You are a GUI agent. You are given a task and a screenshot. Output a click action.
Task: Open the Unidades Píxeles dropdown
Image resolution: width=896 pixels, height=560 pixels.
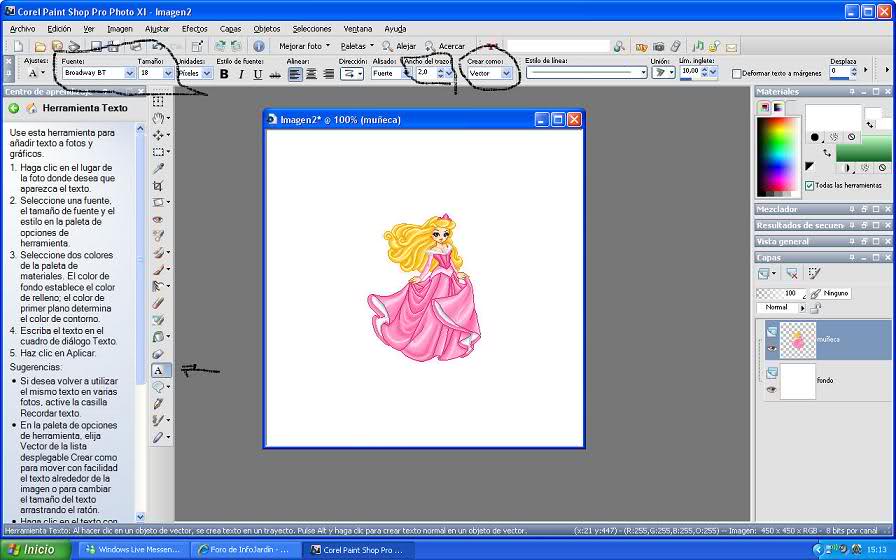tap(207, 73)
